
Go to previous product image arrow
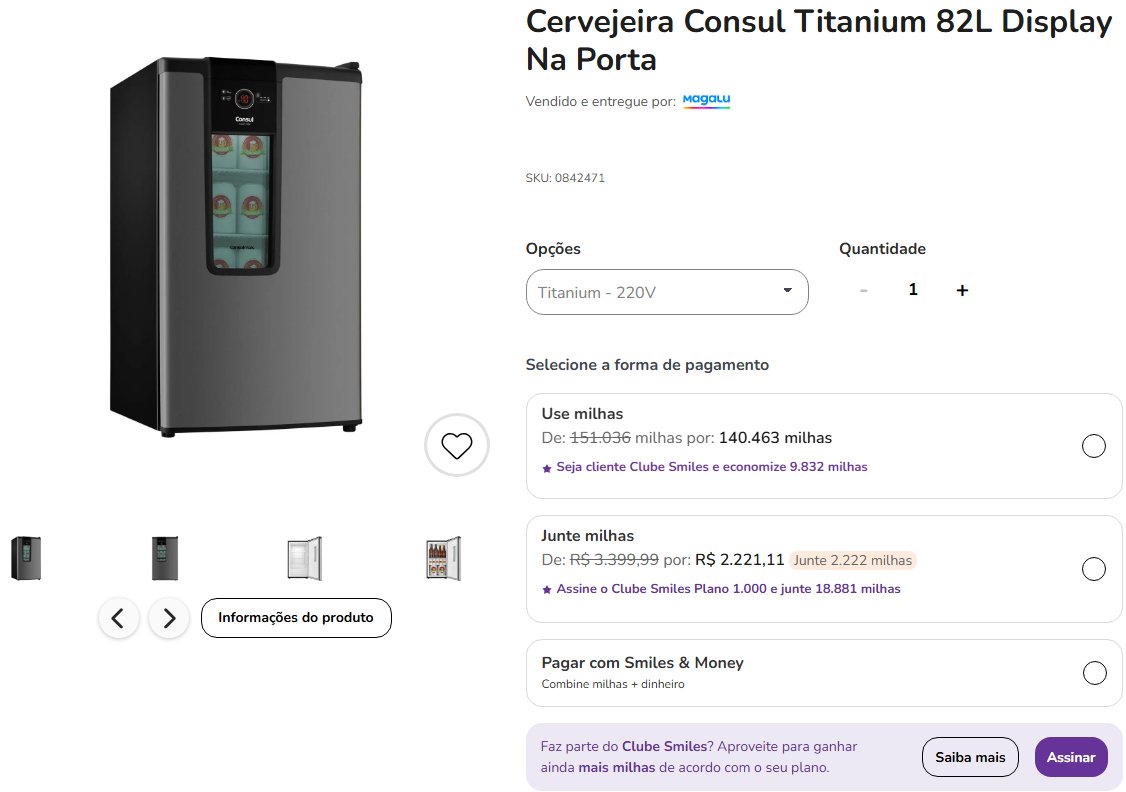(x=118, y=618)
